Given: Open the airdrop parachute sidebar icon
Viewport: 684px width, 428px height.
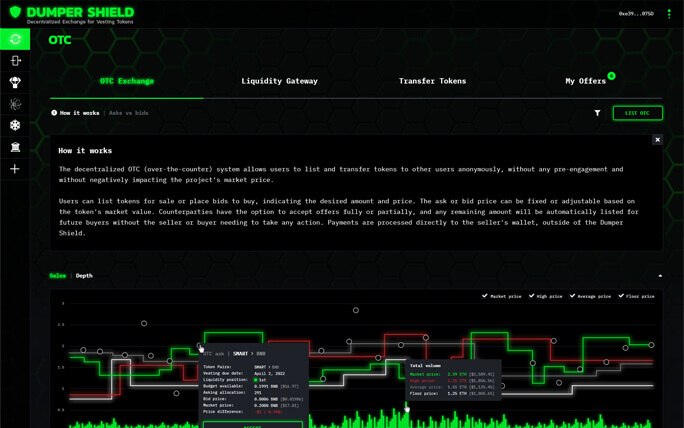Looking at the screenshot, I should [x=15, y=82].
